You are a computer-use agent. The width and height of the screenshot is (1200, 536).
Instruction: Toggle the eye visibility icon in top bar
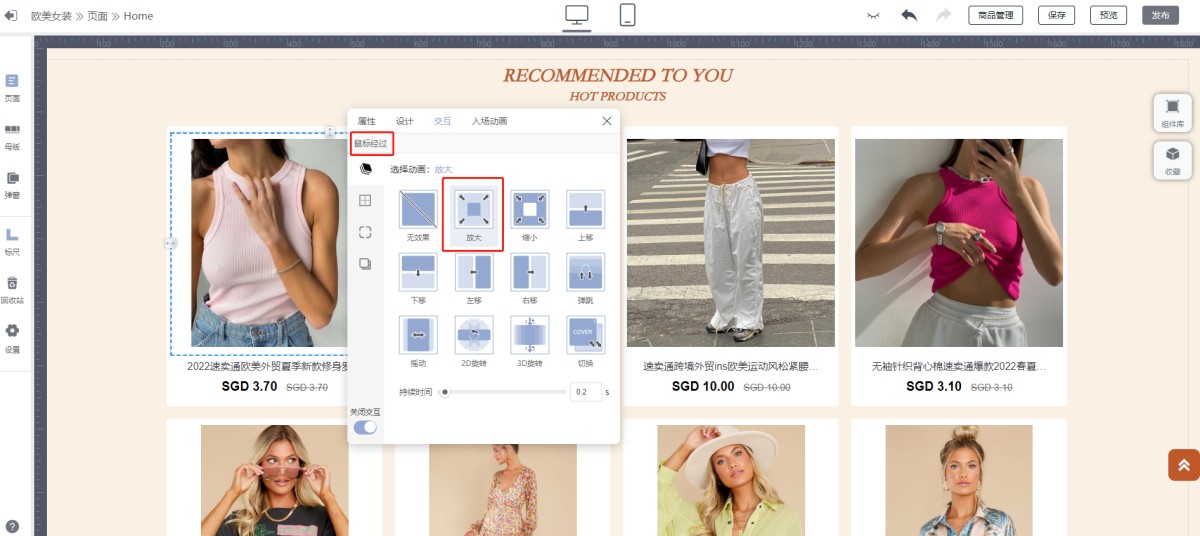[873, 15]
